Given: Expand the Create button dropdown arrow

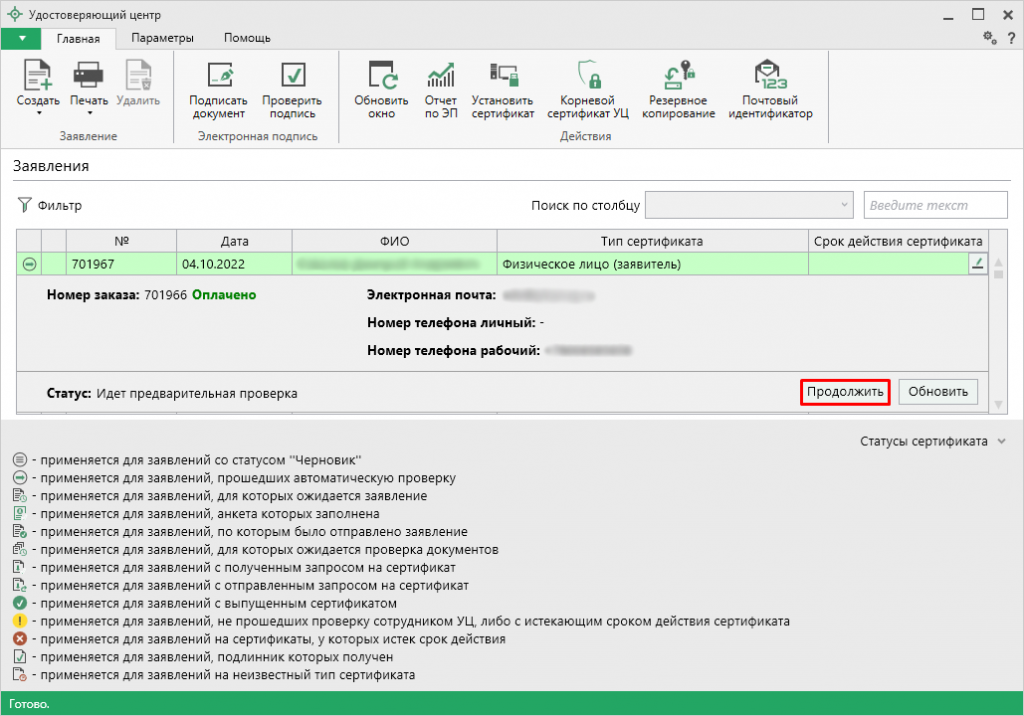Looking at the screenshot, I should click(x=38, y=113).
